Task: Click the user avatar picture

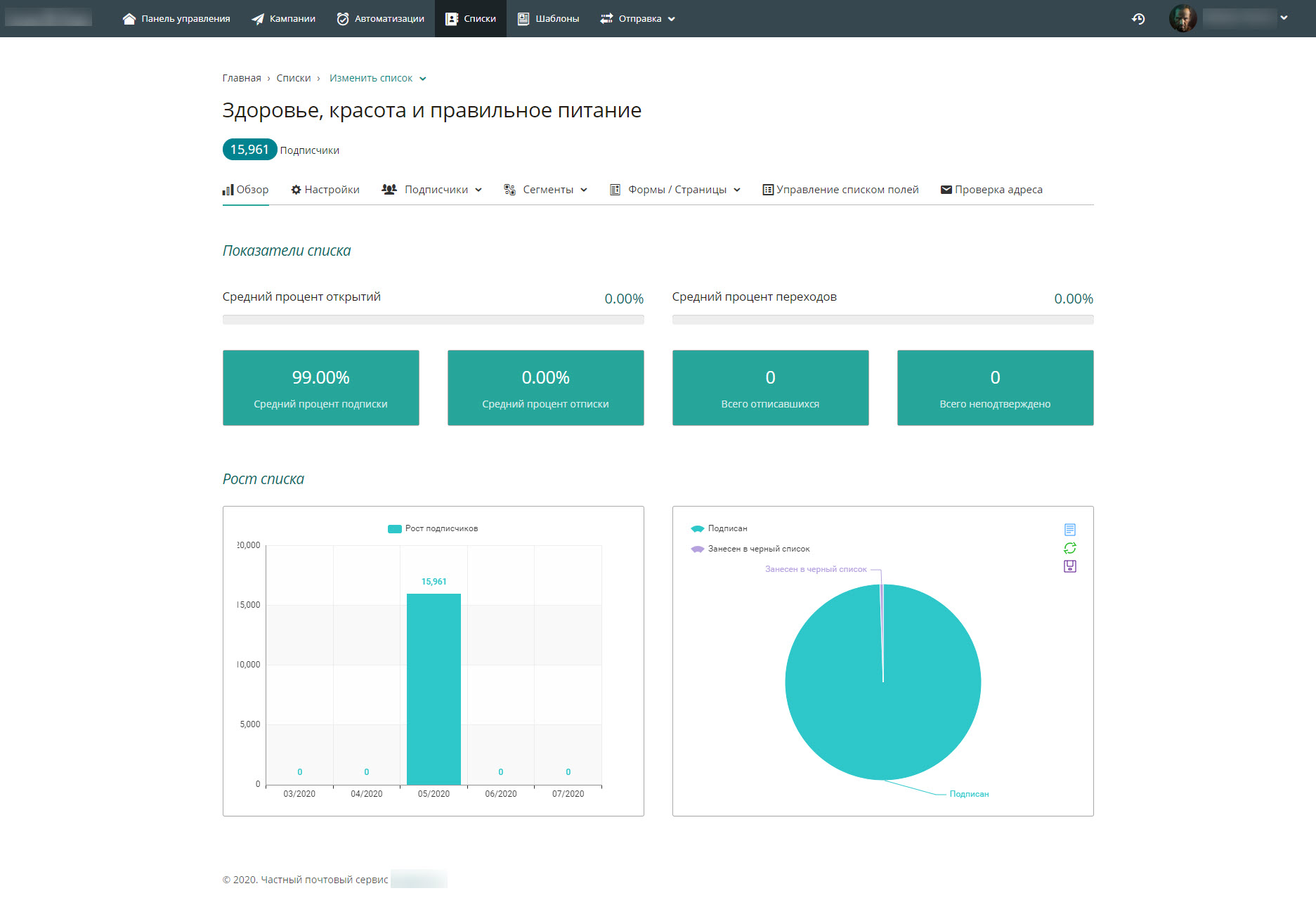Action: [x=1183, y=19]
